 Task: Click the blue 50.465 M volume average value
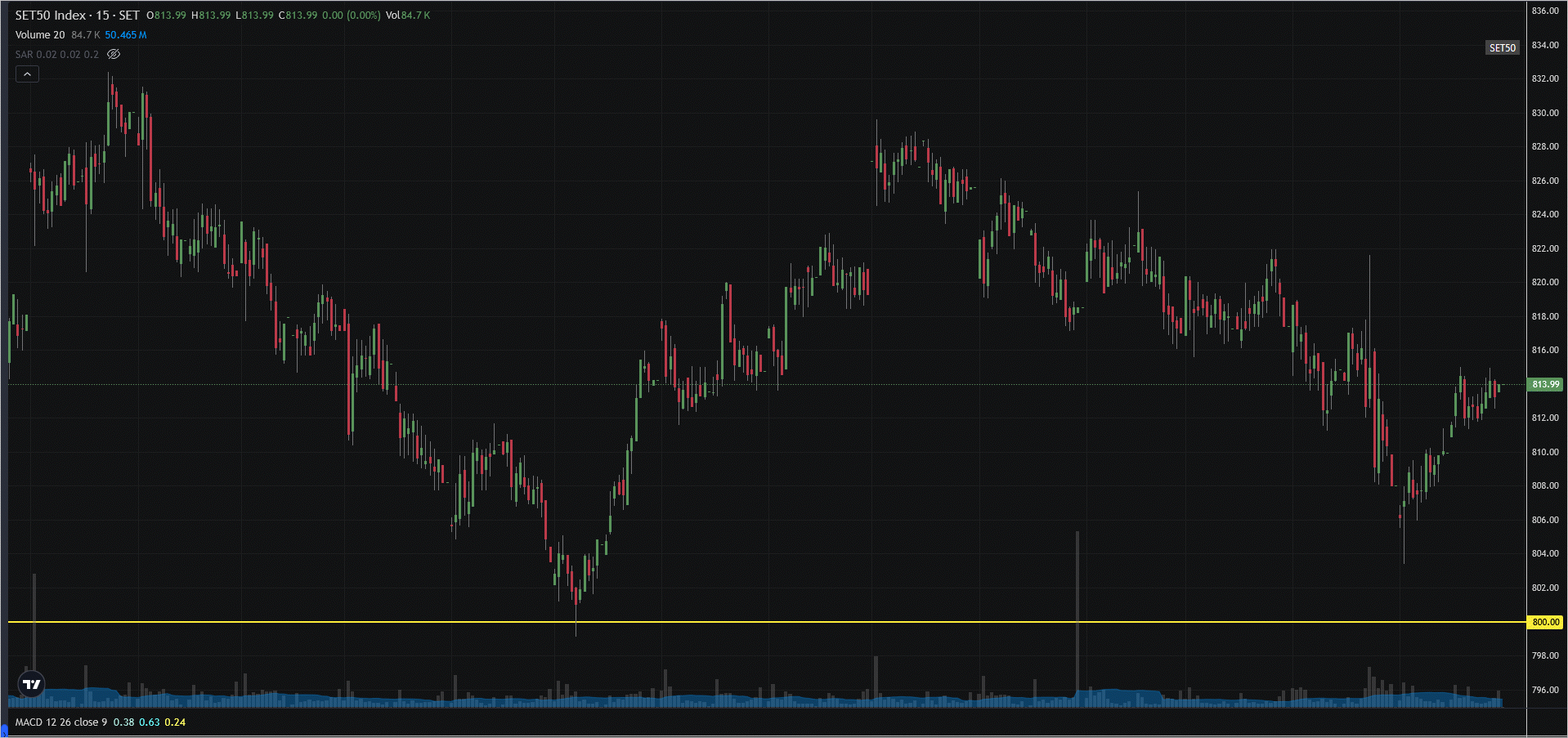pos(126,35)
